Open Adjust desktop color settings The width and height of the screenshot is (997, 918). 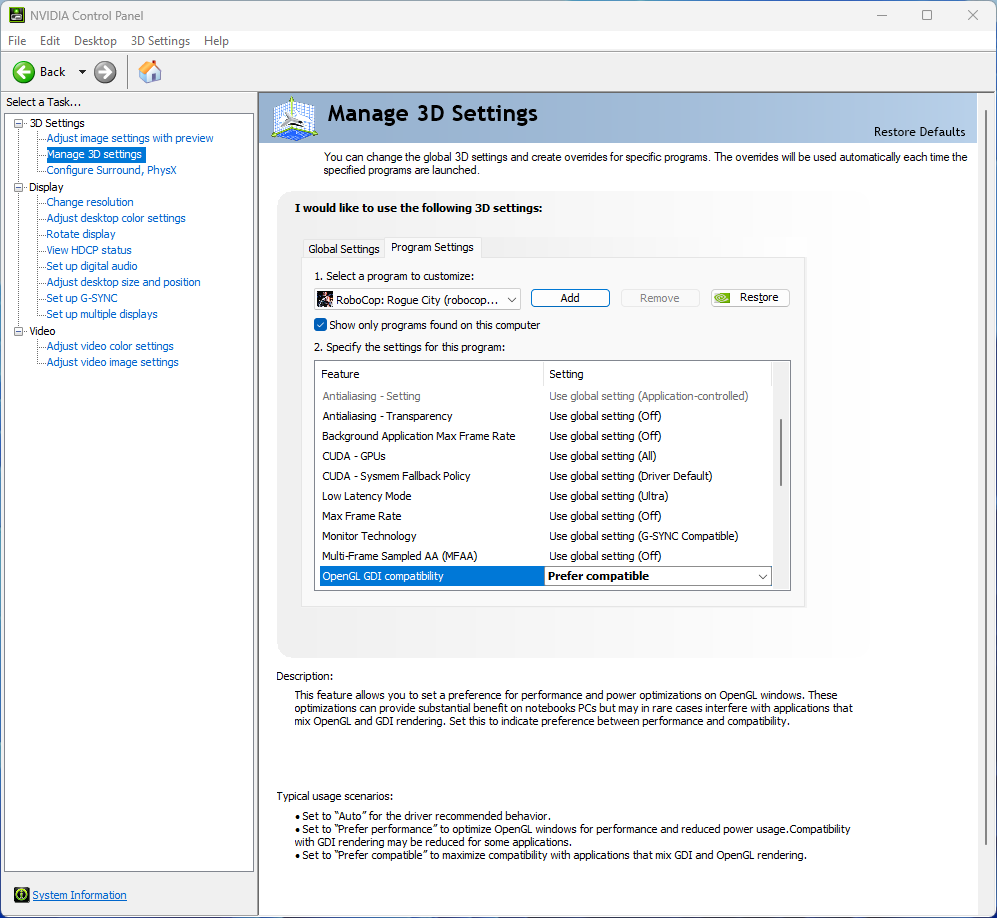click(x=116, y=218)
